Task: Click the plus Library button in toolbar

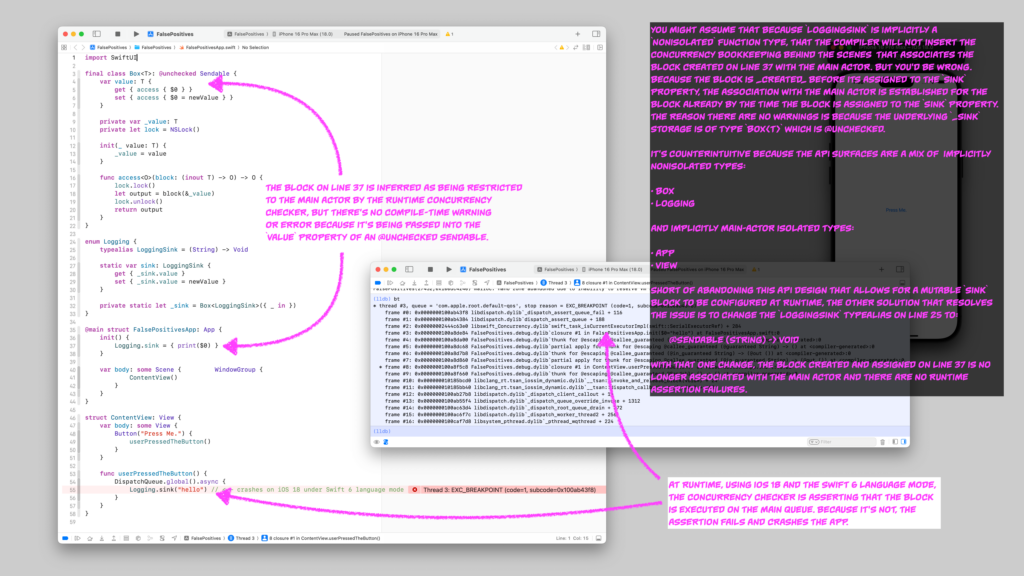Action: tap(579, 34)
